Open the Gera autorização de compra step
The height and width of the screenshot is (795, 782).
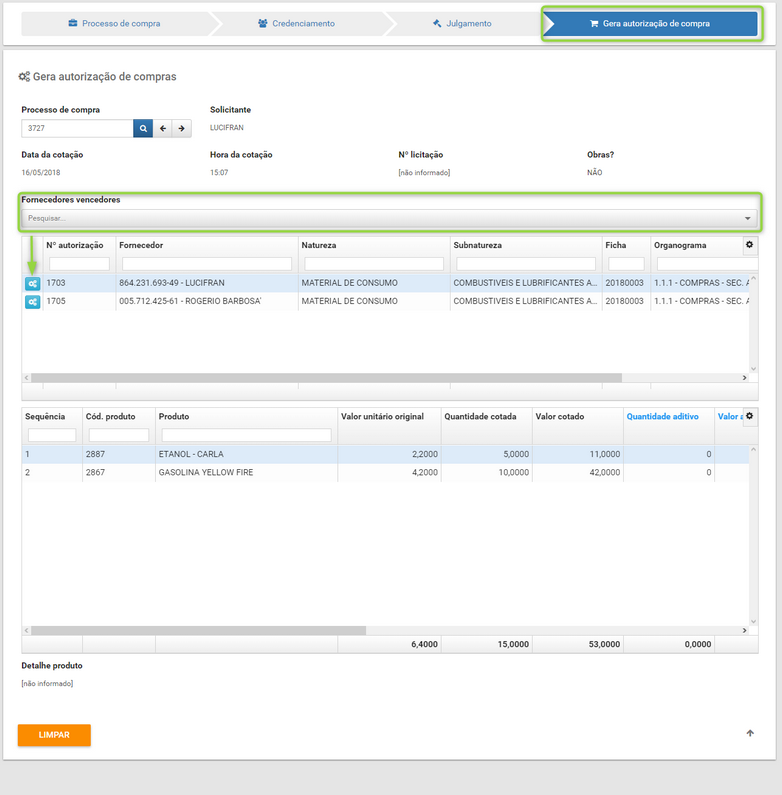pyautogui.click(x=651, y=23)
